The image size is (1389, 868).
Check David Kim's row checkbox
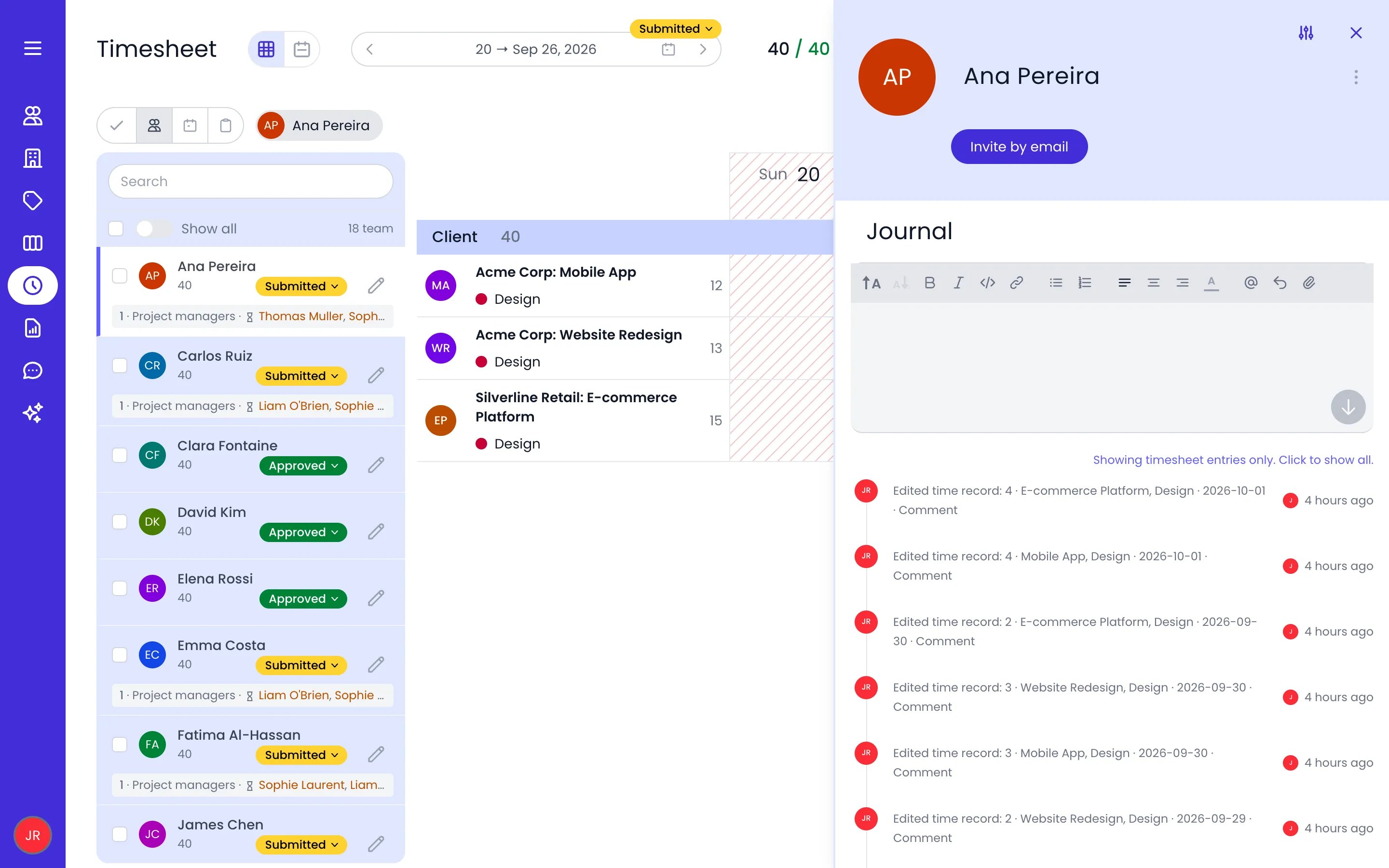pyautogui.click(x=120, y=522)
